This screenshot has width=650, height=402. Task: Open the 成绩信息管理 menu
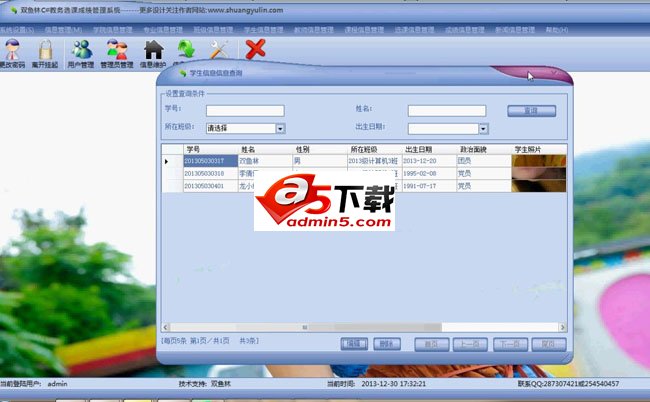[x=465, y=30]
